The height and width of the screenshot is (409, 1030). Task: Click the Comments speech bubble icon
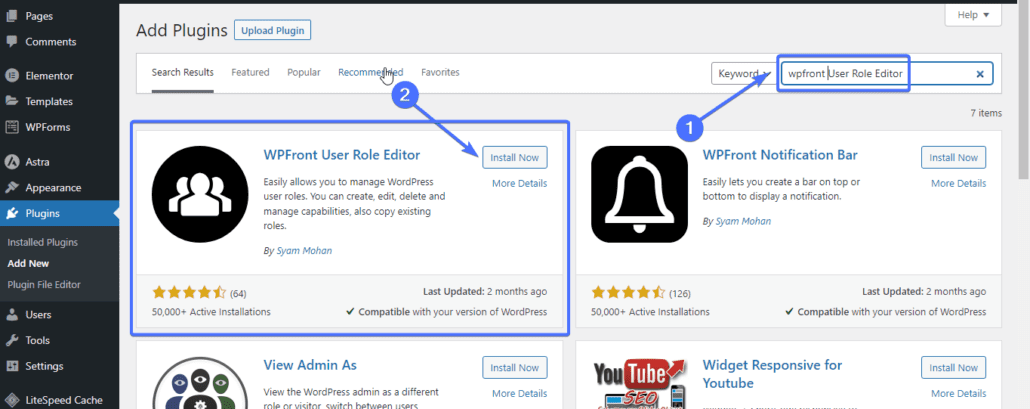click(x=11, y=41)
